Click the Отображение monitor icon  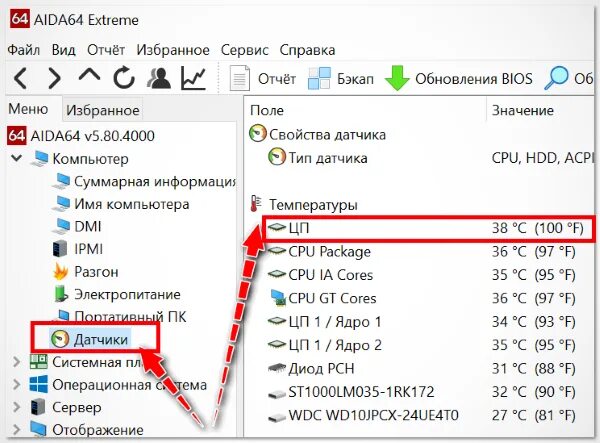point(39,429)
